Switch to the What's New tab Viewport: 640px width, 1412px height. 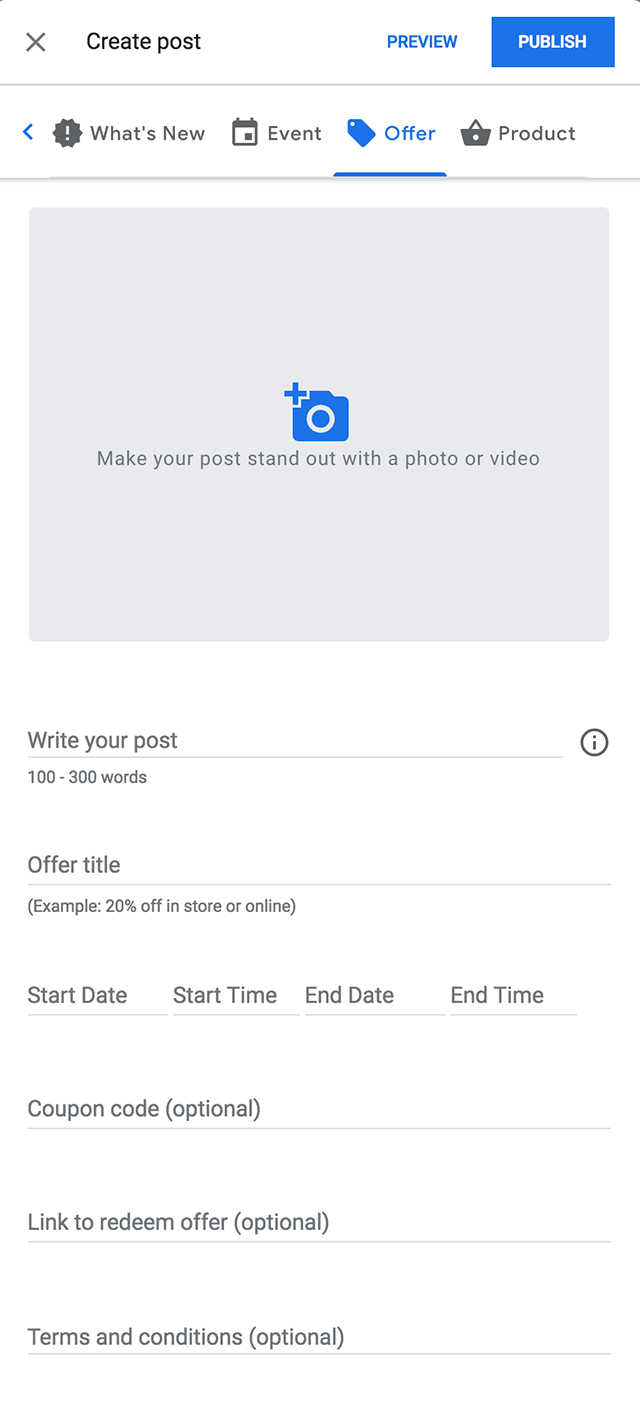point(147,133)
